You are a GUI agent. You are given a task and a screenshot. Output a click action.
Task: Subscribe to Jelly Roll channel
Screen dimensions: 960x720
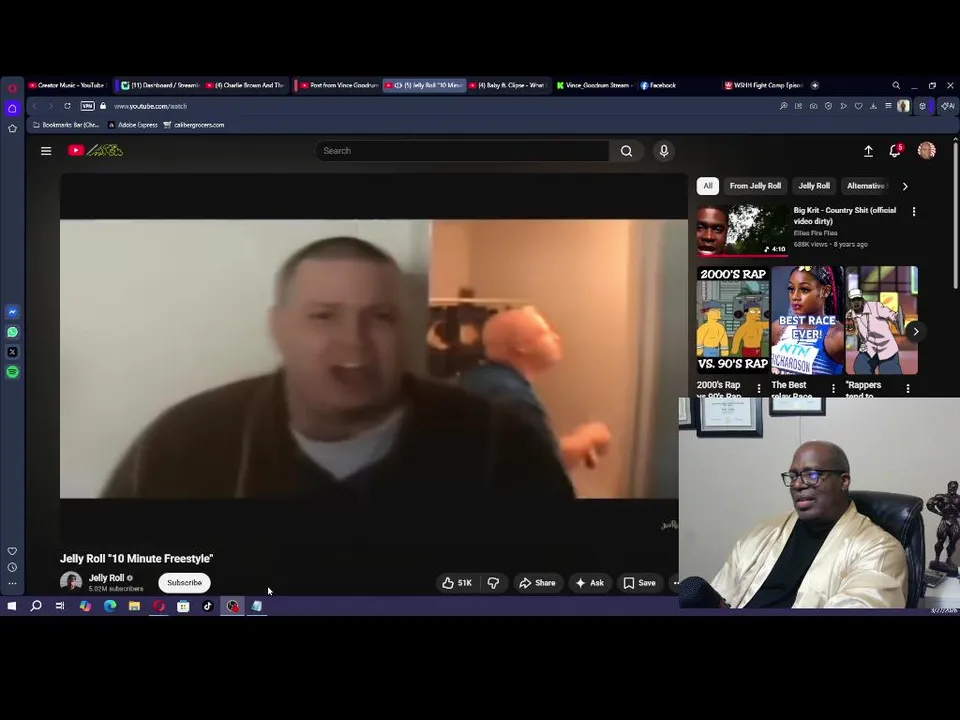tap(184, 583)
